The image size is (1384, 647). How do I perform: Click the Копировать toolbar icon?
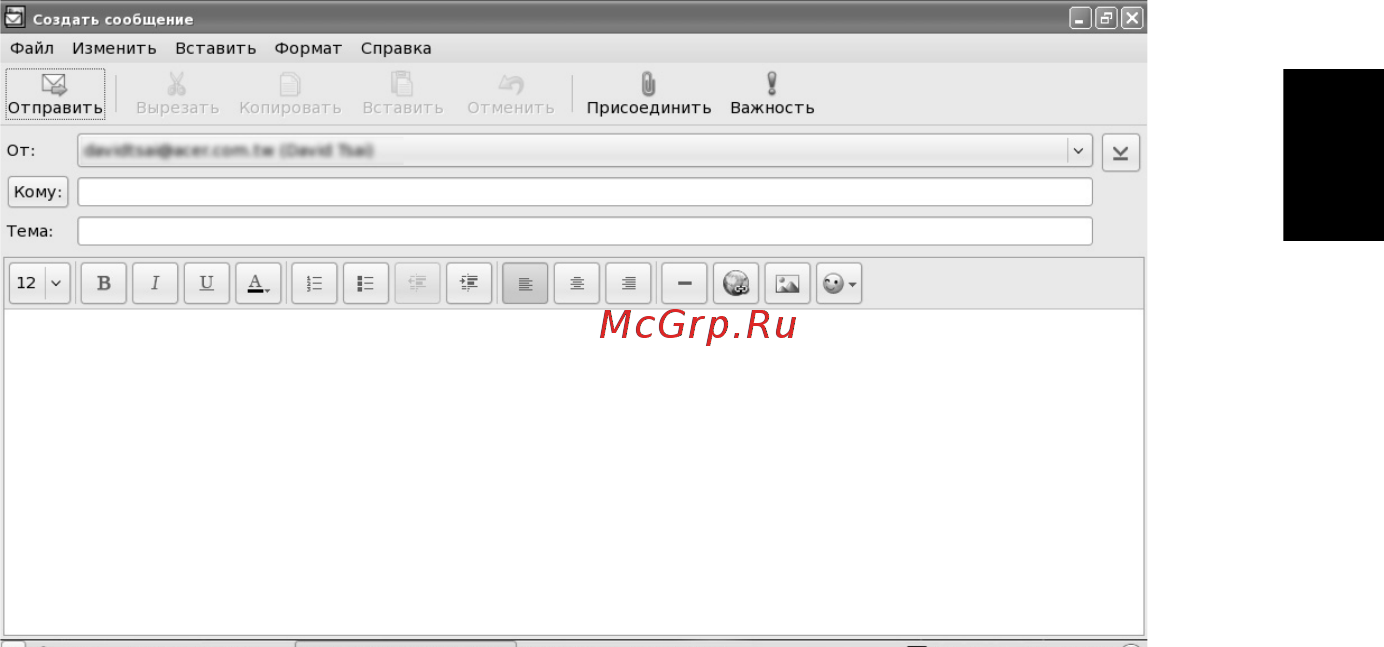(289, 83)
